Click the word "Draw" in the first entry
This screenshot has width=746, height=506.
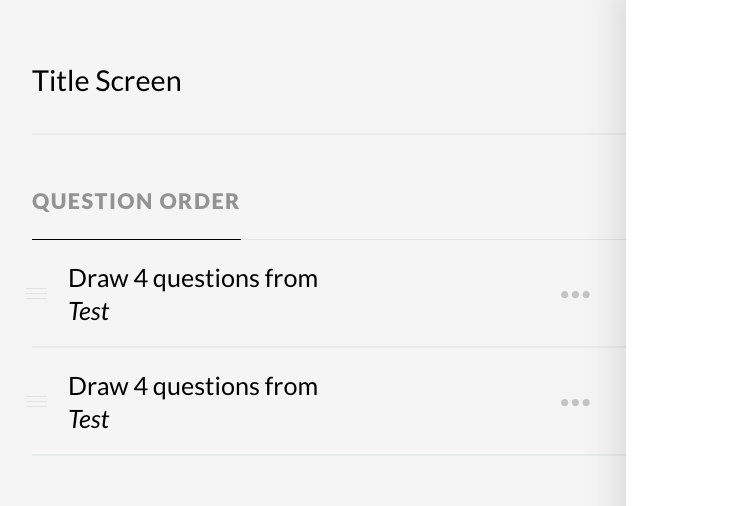click(x=97, y=279)
